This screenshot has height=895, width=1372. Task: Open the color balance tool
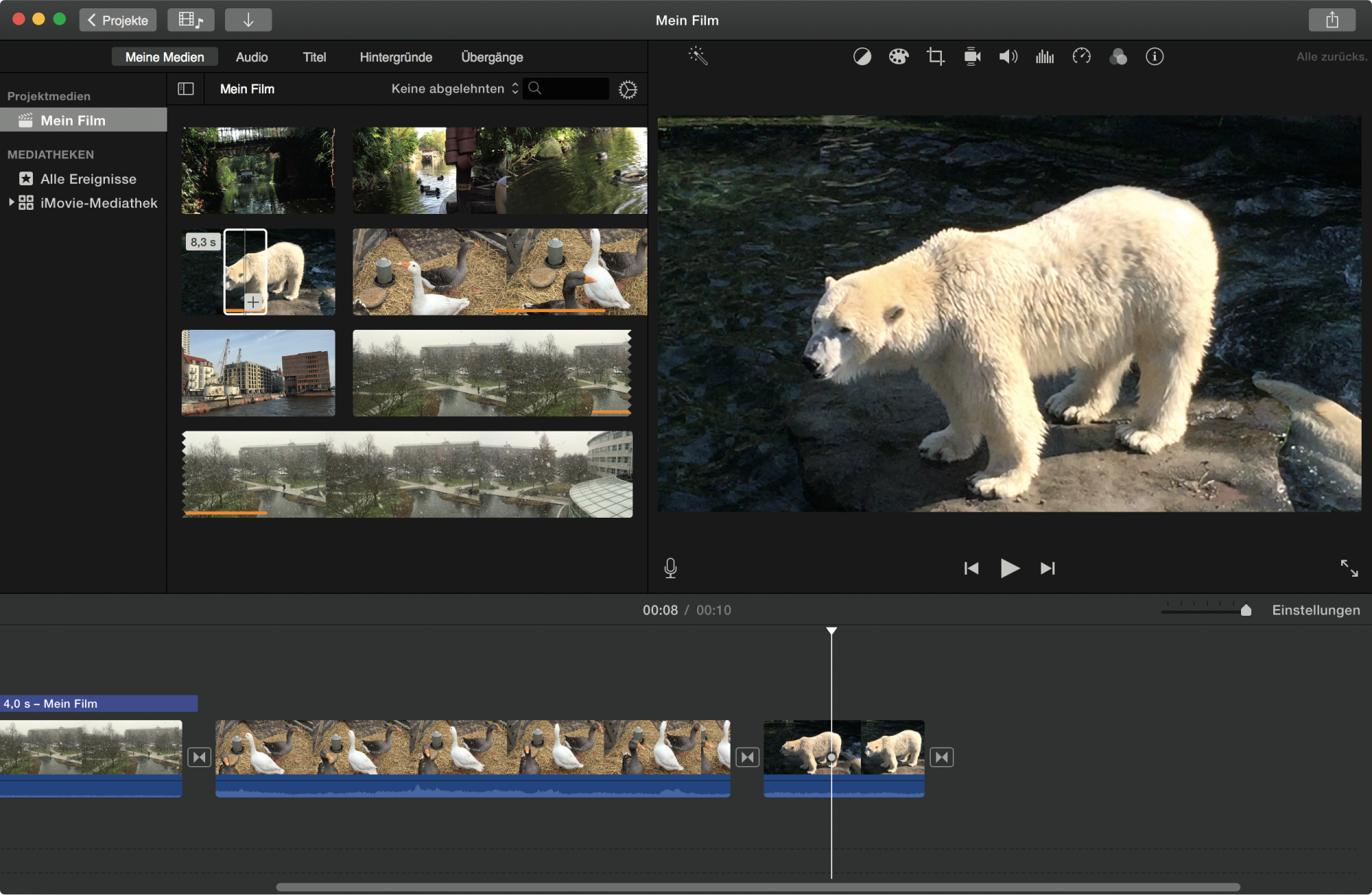tap(862, 57)
